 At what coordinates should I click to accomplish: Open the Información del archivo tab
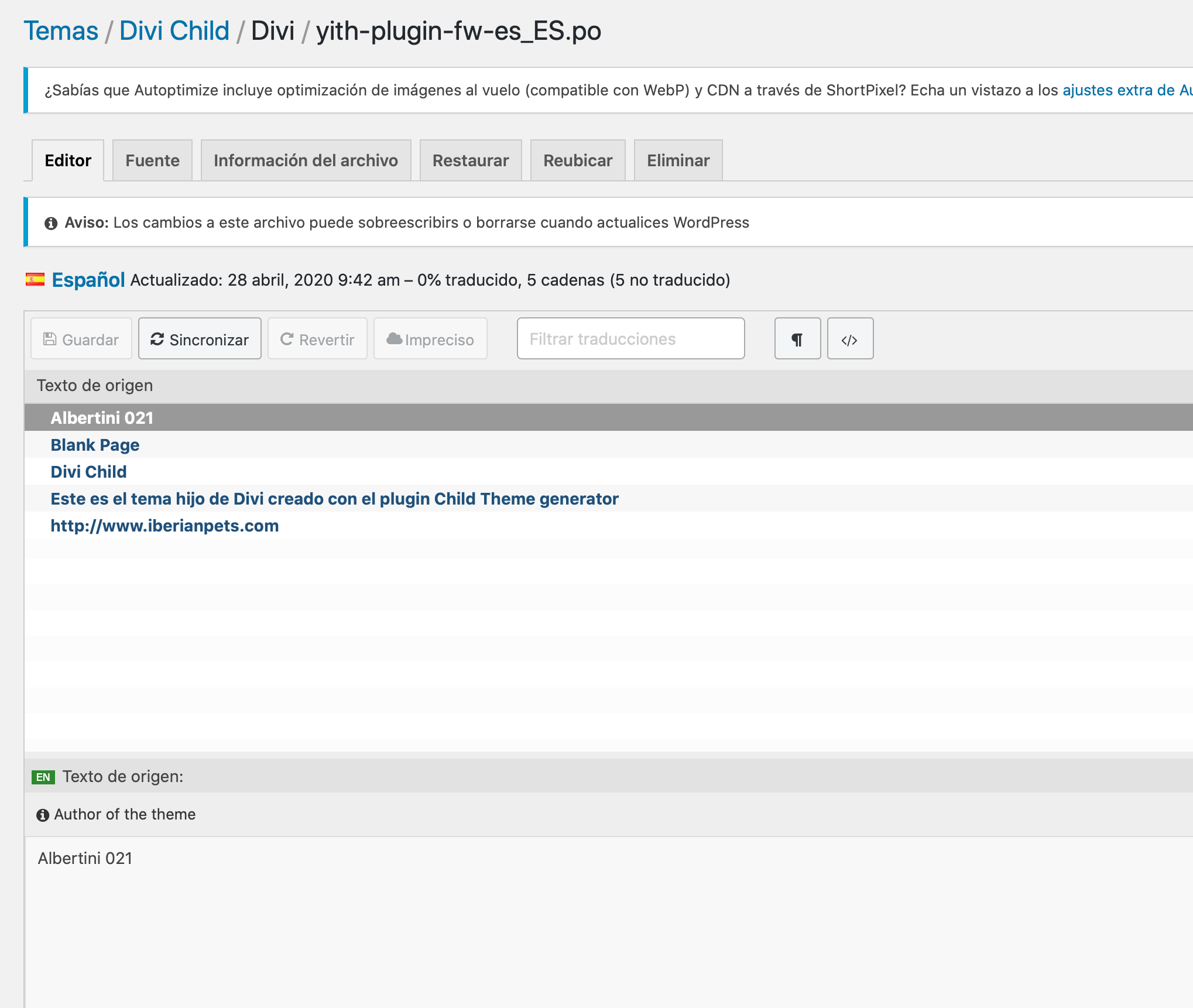306,160
